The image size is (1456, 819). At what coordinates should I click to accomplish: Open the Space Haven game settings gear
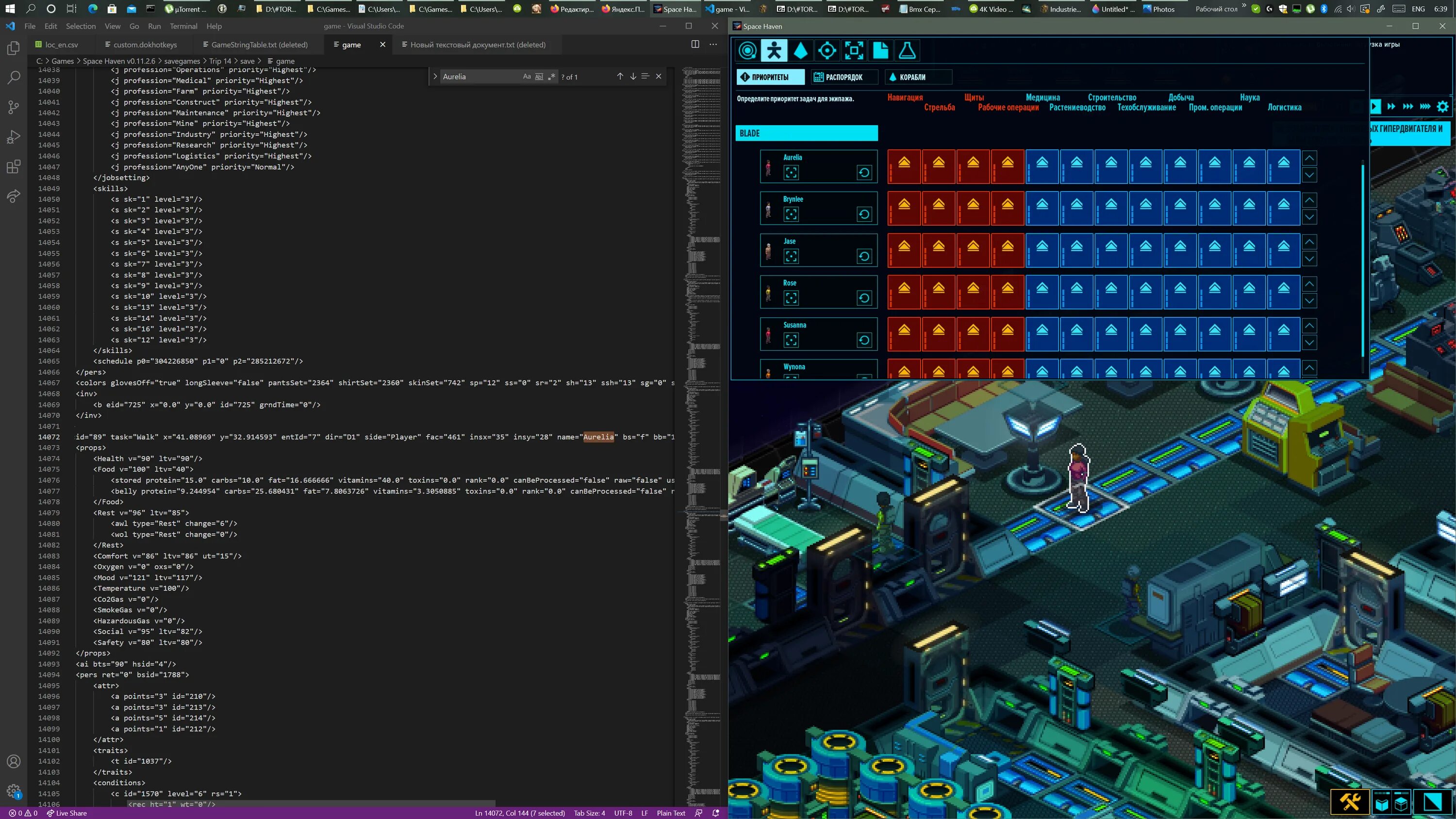1442,106
